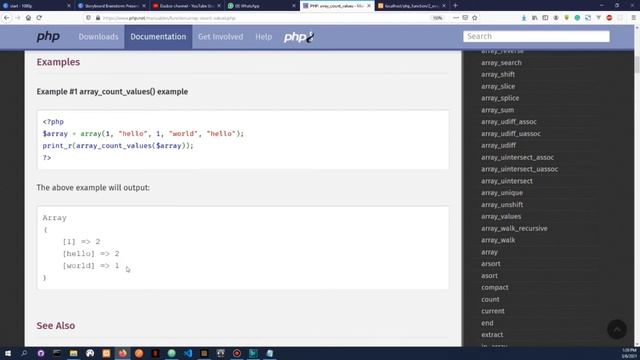Open current in sidebar
Image resolution: width=640 pixels, height=360 pixels.
coord(493,311)
